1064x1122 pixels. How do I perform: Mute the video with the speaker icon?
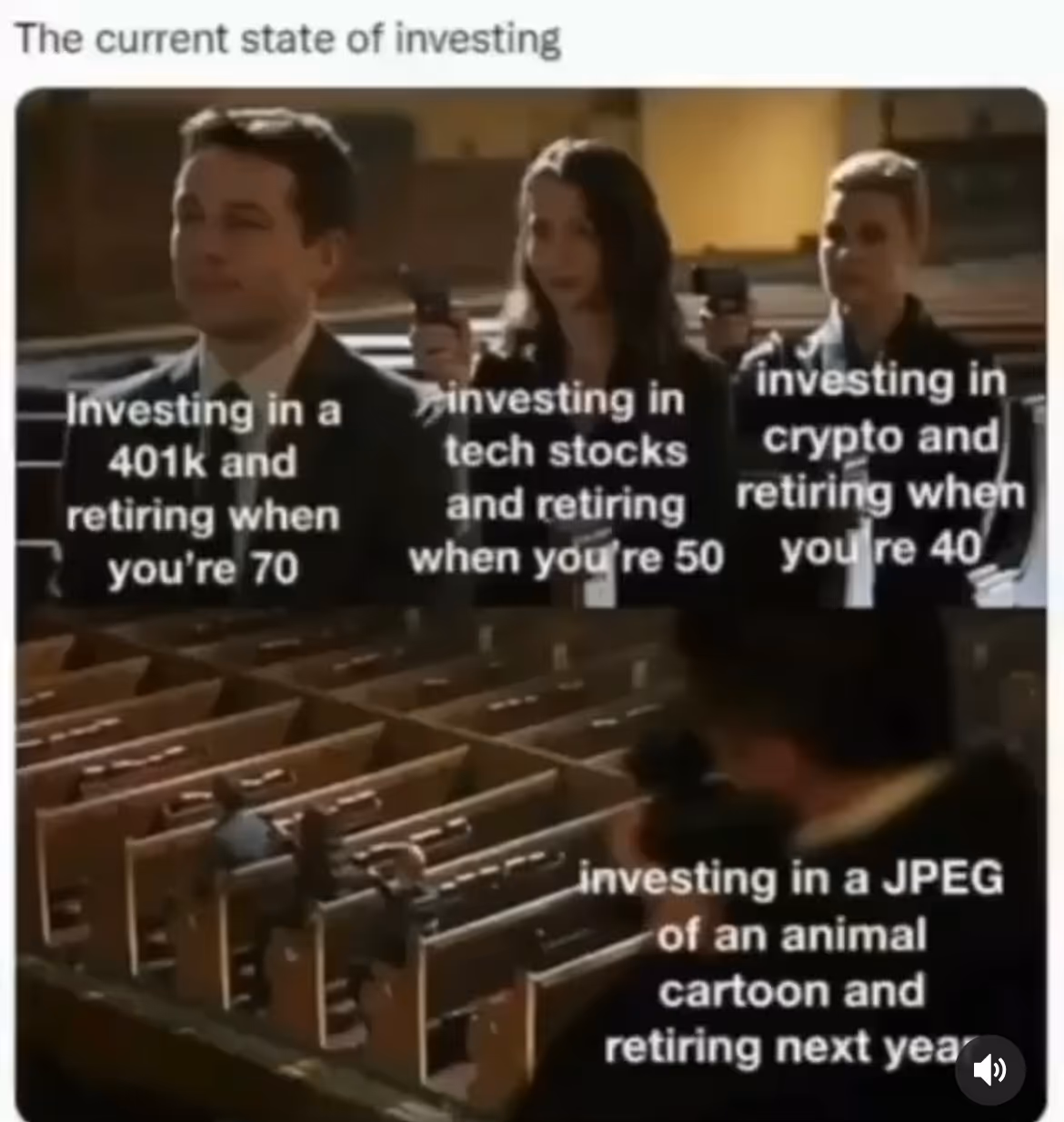(989, 1070)
